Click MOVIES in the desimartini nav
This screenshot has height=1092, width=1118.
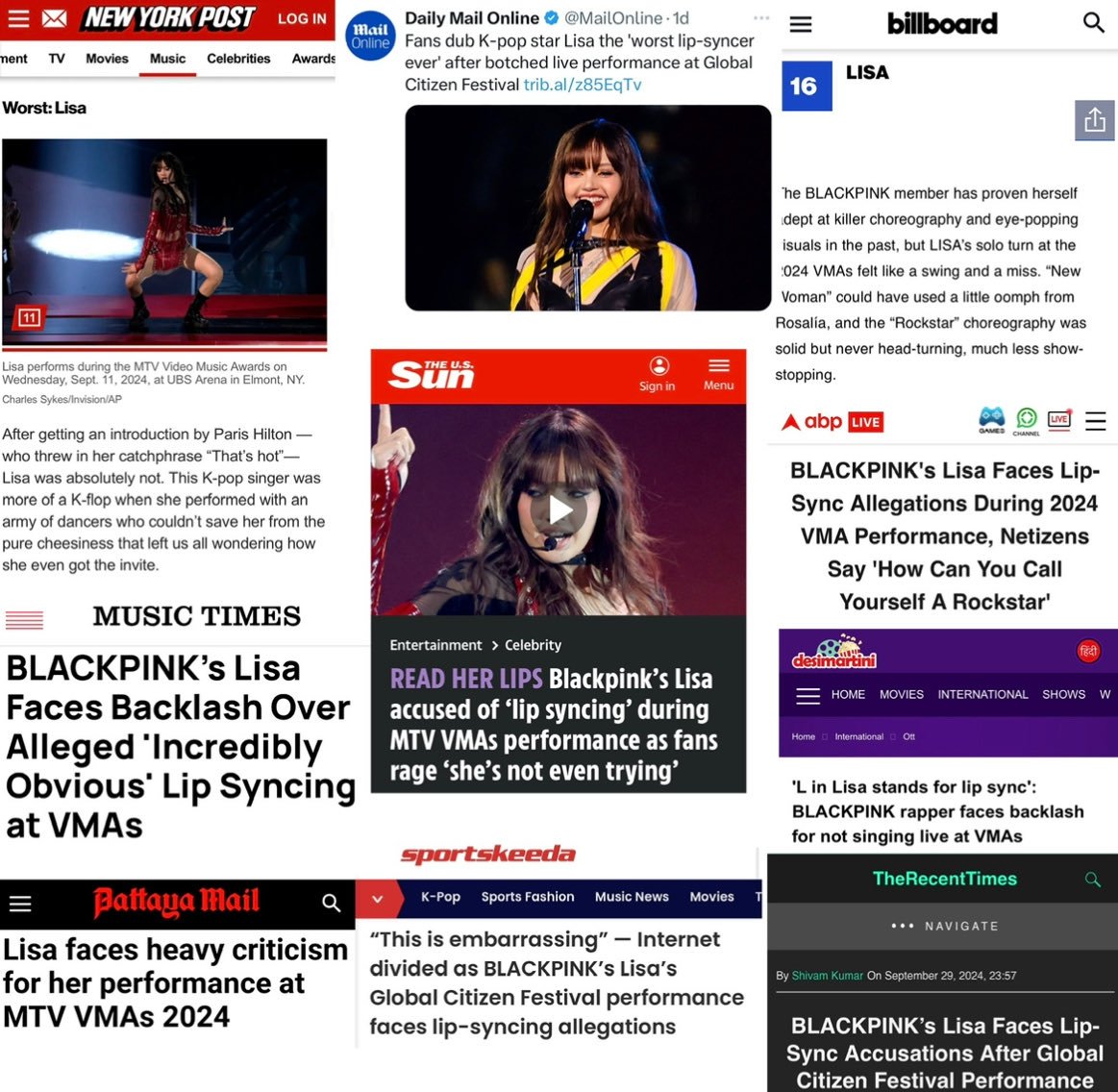coord(902,695)
